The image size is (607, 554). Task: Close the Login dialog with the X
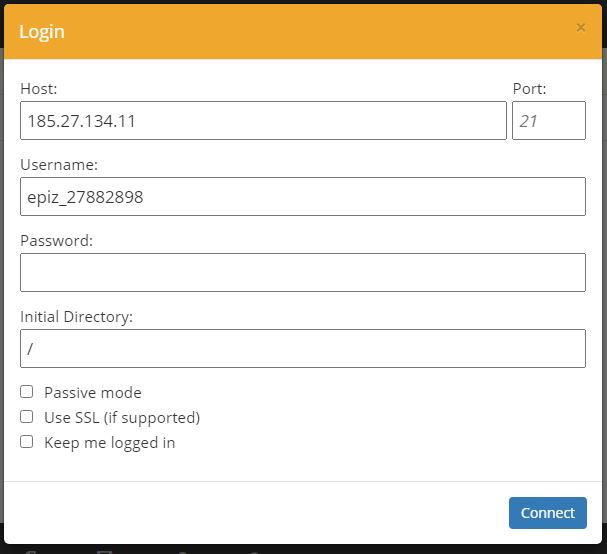coord(581,28)
